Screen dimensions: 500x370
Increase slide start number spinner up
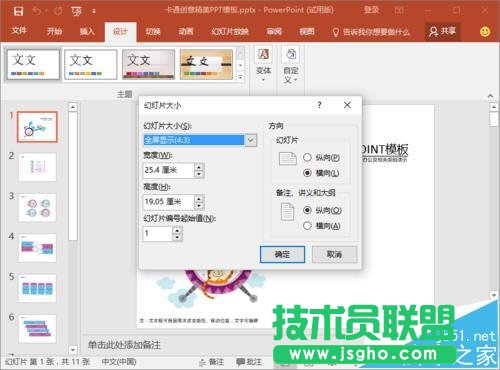[x=177, y=230]
